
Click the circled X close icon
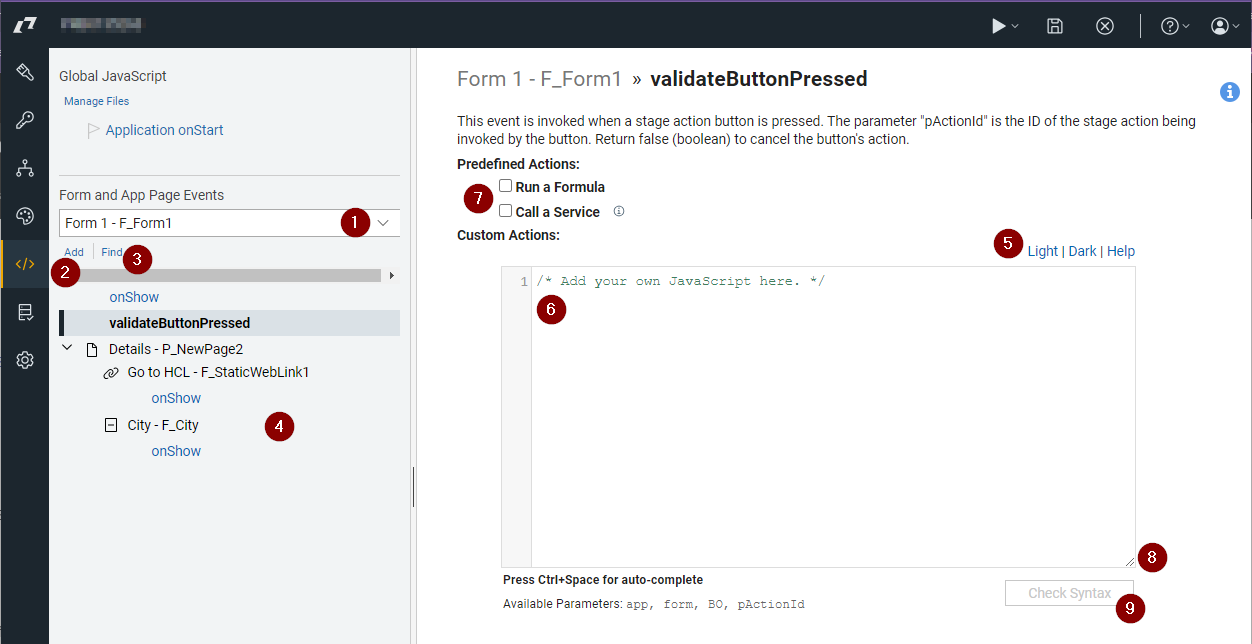pos(1105,27)
